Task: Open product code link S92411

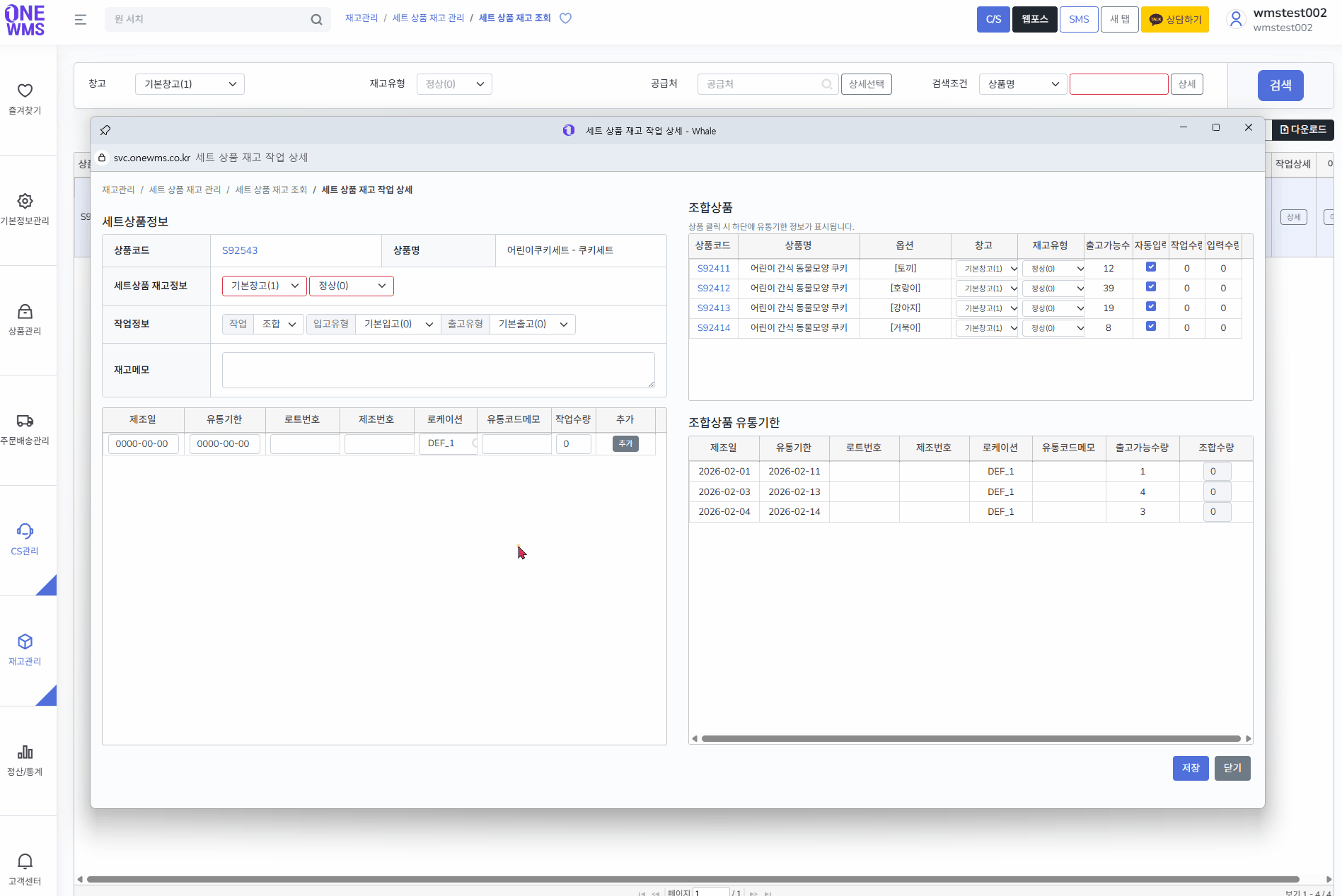Action: coord(713,269)
